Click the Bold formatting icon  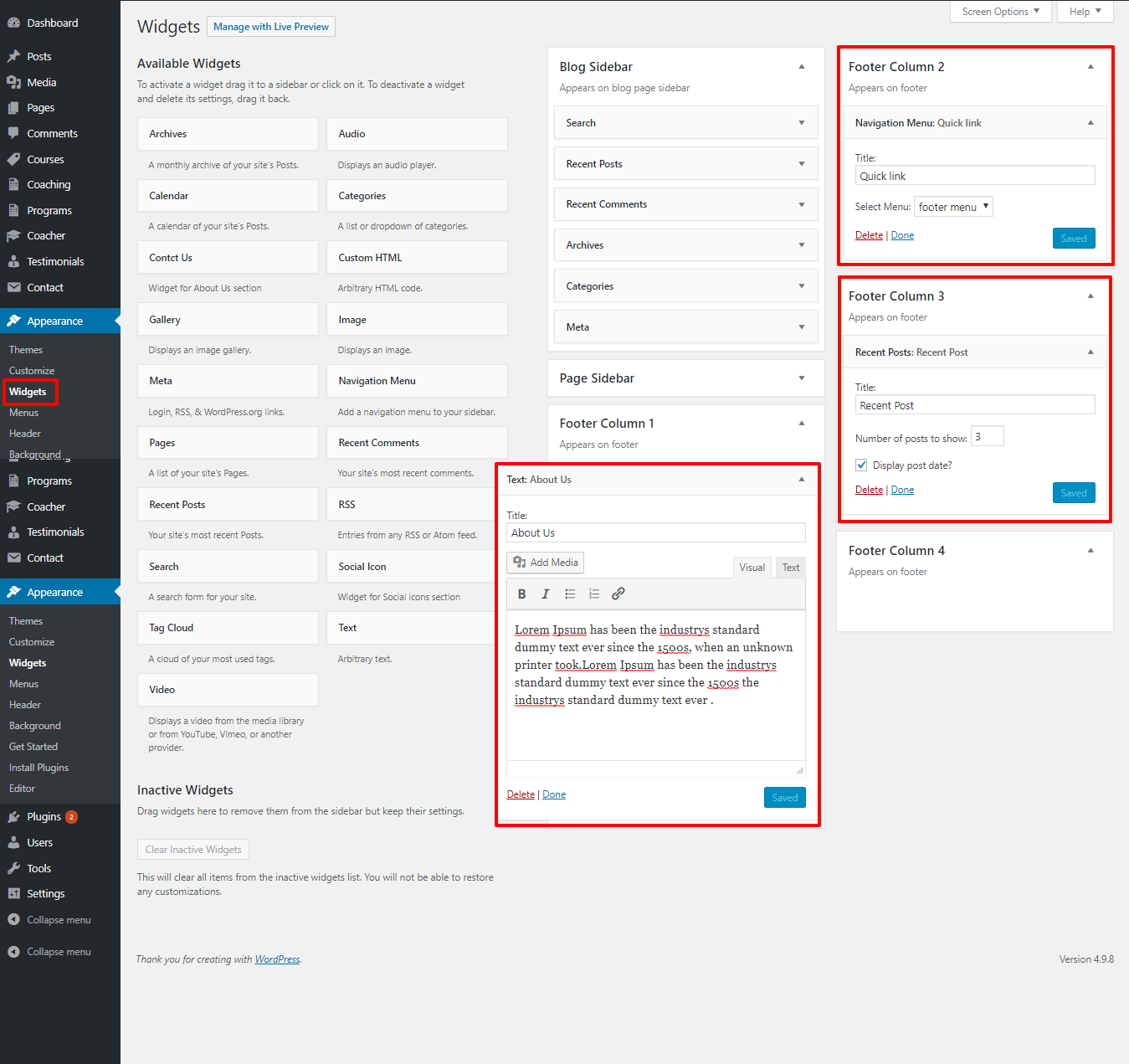pos(521,594)
